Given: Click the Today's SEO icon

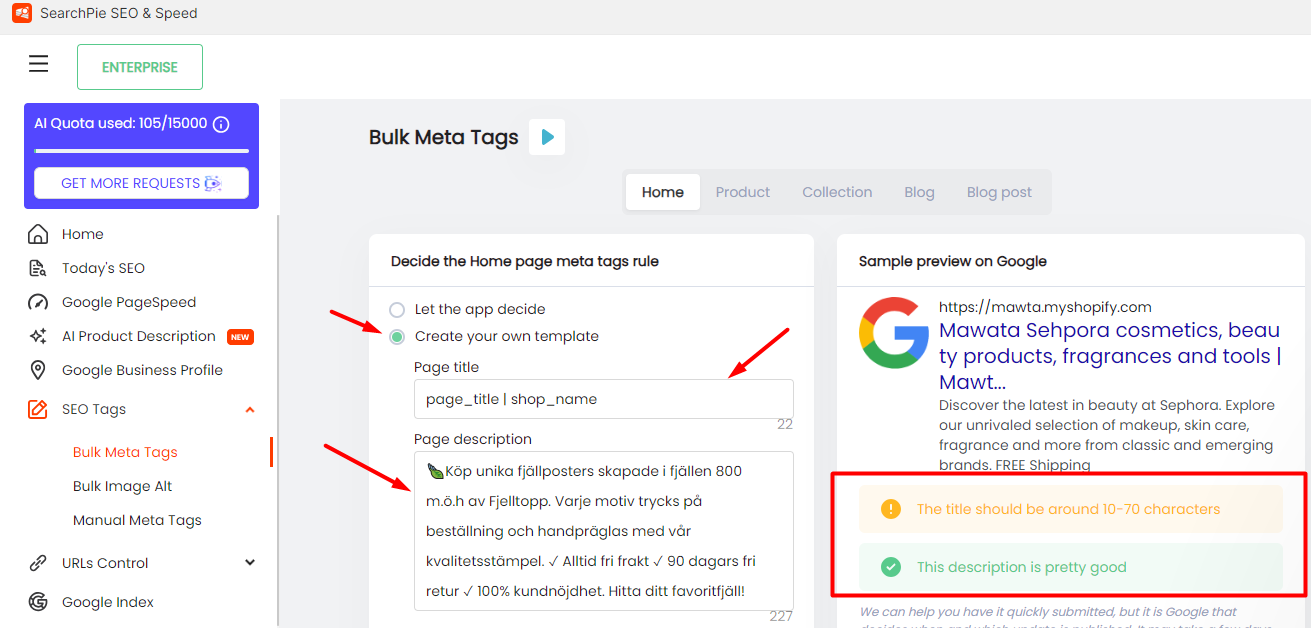Looking at the screenshot, I should tap(38, 268).
